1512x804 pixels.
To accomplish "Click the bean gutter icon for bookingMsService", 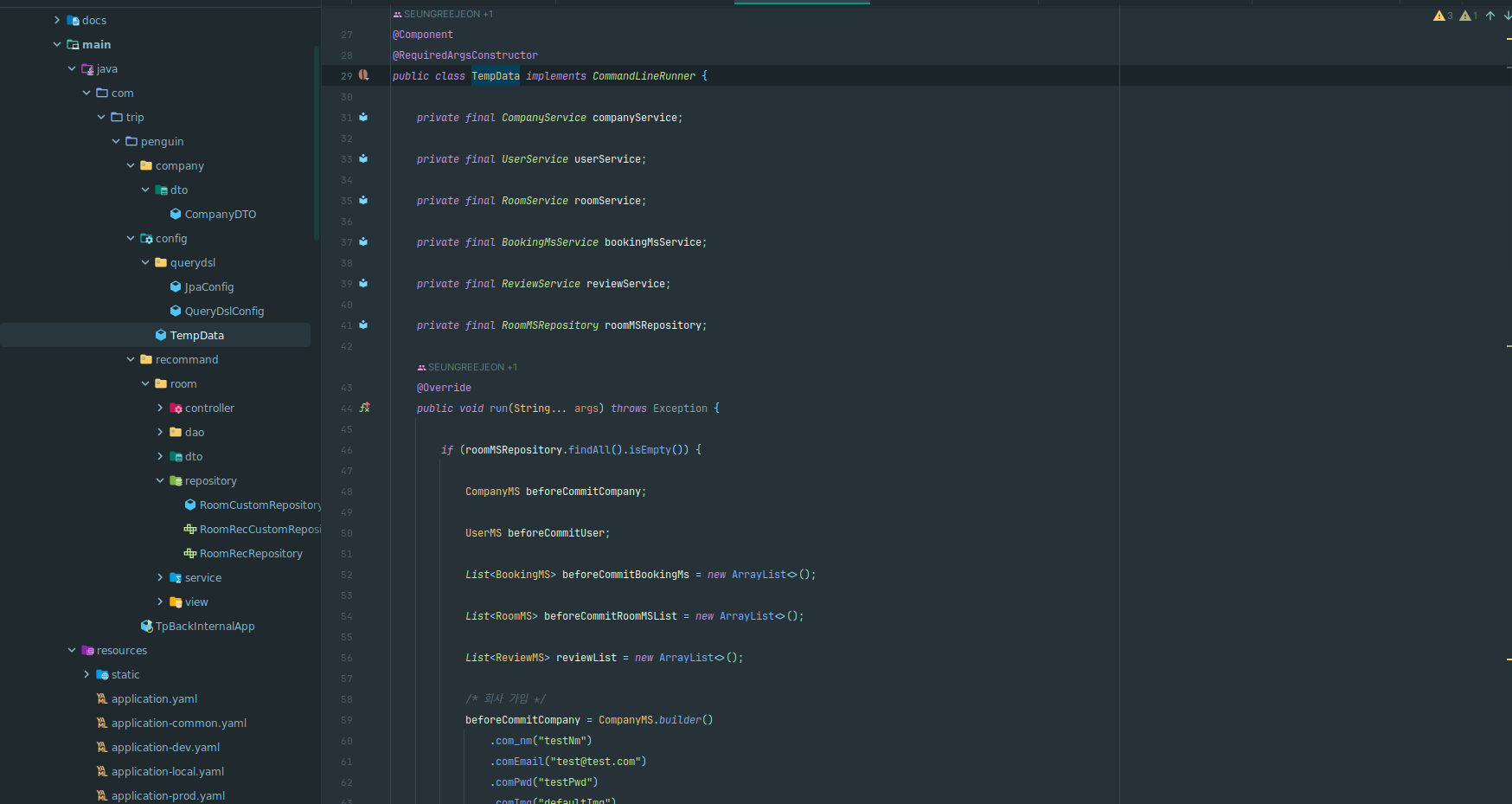I will click(x=363, y=241).
